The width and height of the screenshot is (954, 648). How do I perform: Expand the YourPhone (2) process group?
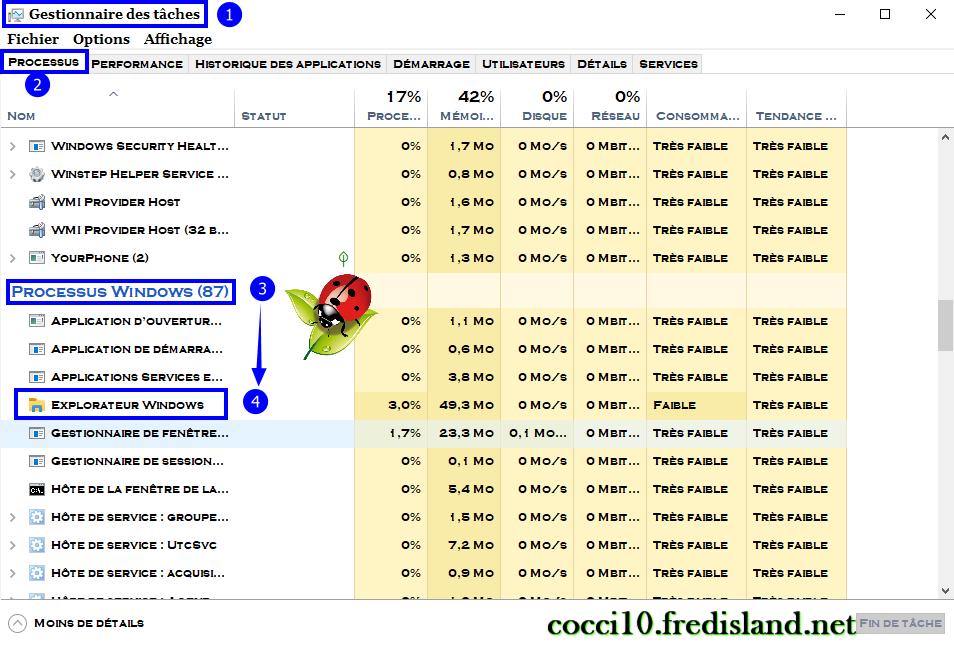click(13, 258)
